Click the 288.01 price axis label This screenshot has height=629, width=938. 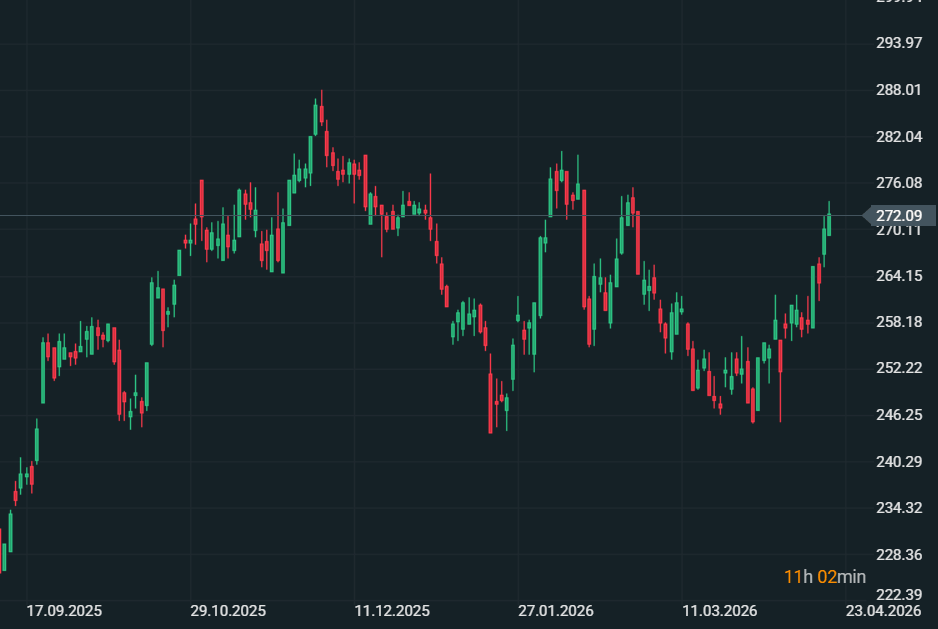coord(898,90)
